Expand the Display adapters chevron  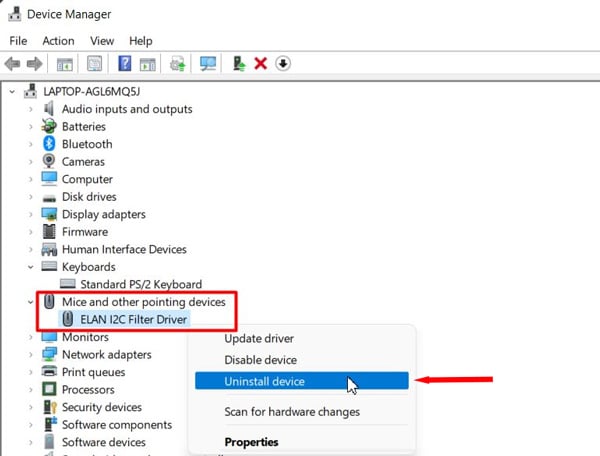pos(31,214)
